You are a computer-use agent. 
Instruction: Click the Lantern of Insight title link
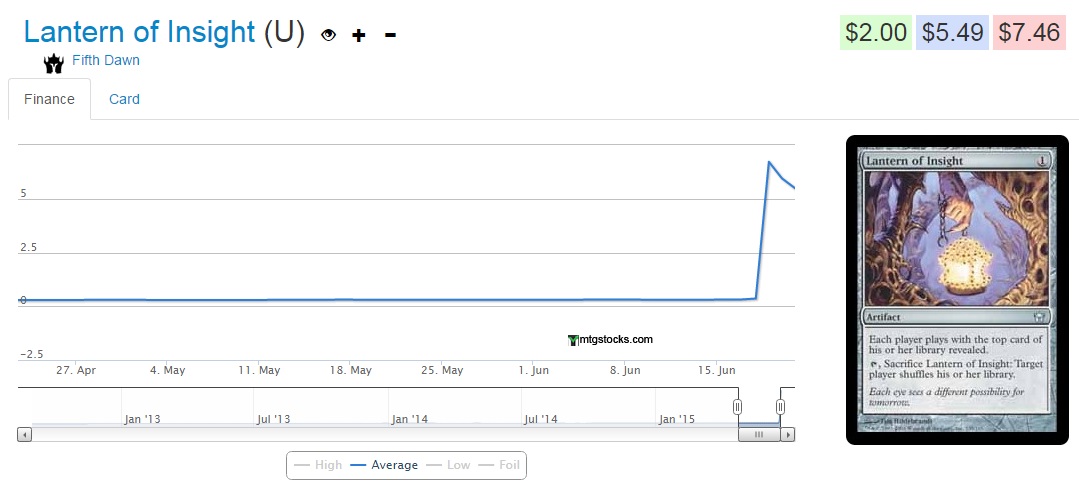(140, 32)
